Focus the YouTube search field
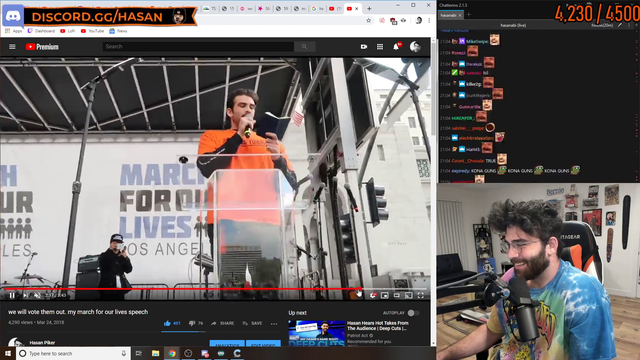This screenshot has height=360, width=640. (x=198, y=47)
